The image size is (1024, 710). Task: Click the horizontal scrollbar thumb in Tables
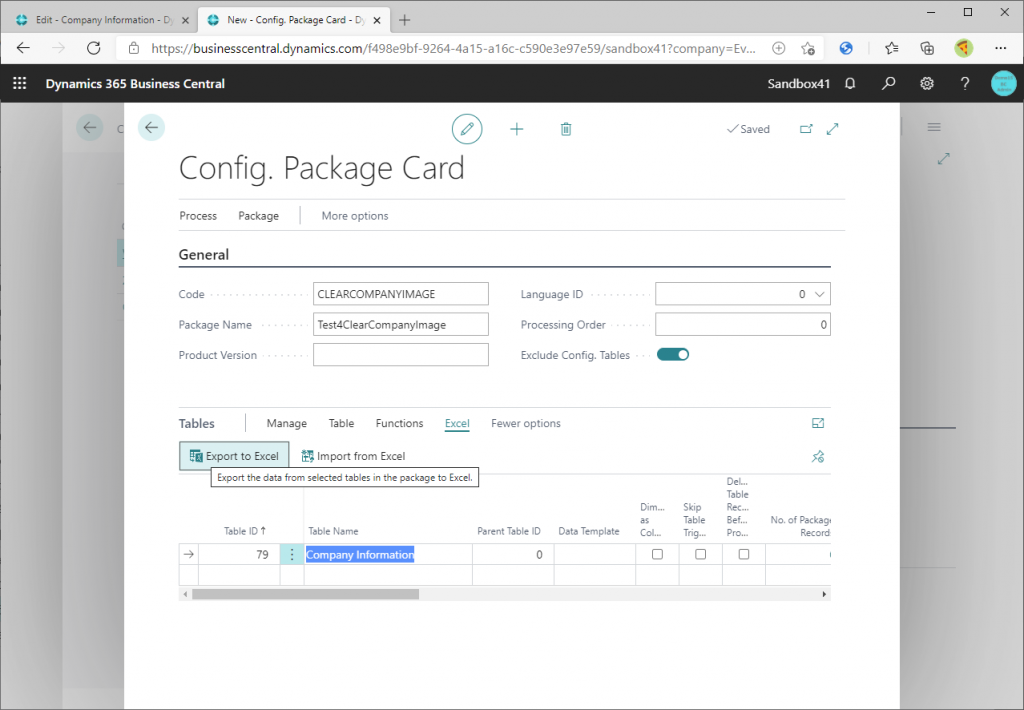point(306,594)
